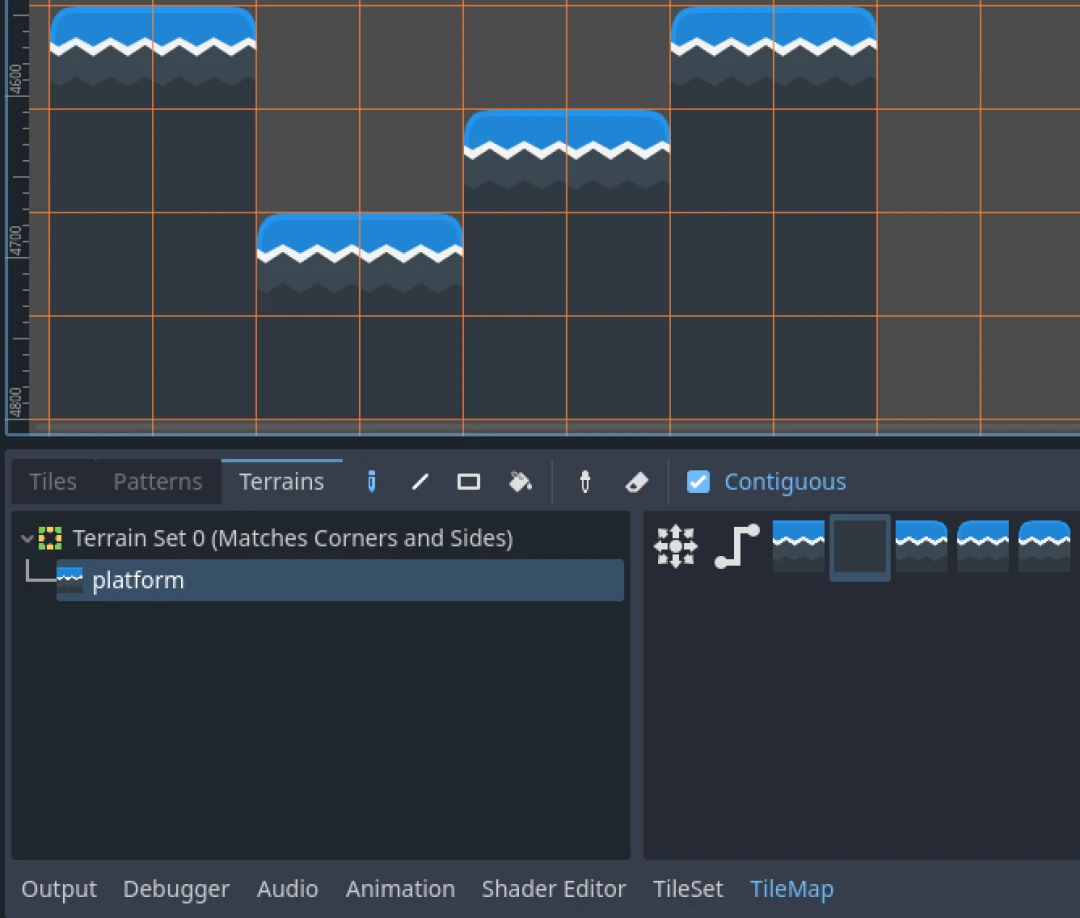Choose Path mode terrain icon
The image size is (1080, 918).
click(737, 546)
